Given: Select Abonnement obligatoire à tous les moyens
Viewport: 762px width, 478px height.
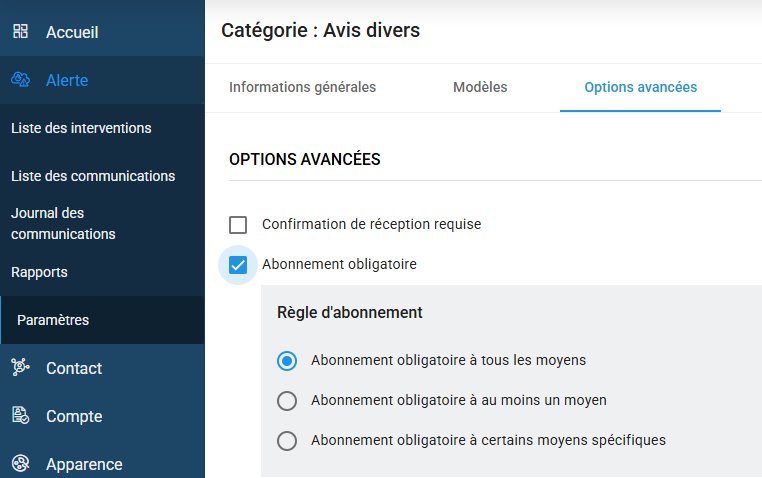Looking at the screenshot, I should coord(287,360).
